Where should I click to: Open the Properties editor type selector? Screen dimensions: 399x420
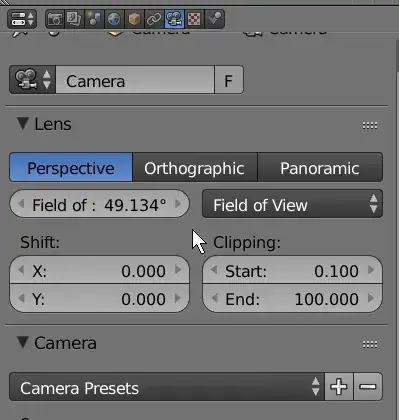pos(22,19)
